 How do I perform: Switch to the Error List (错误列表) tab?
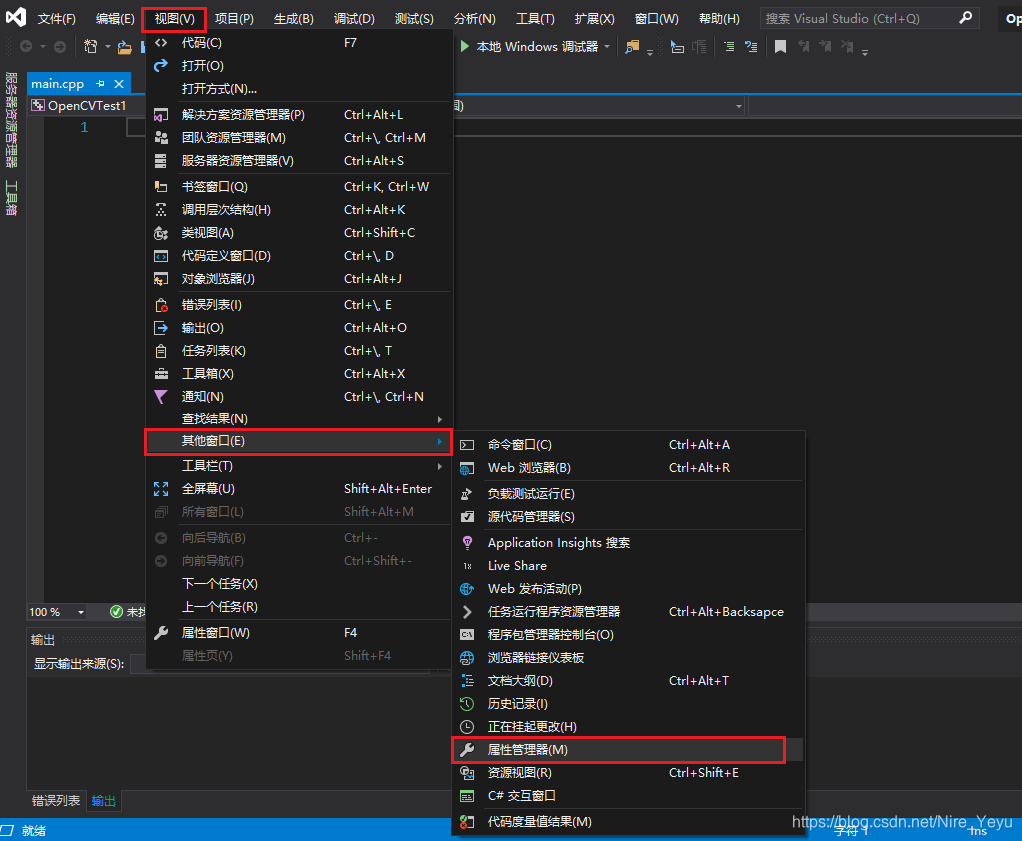(x=56, y=801)
